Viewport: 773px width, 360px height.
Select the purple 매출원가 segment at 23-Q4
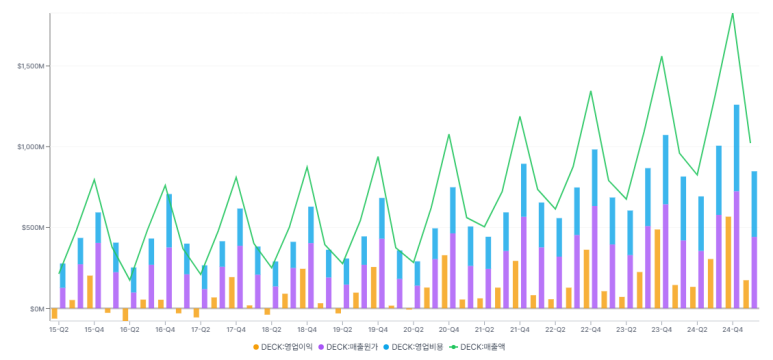point(666,256)
